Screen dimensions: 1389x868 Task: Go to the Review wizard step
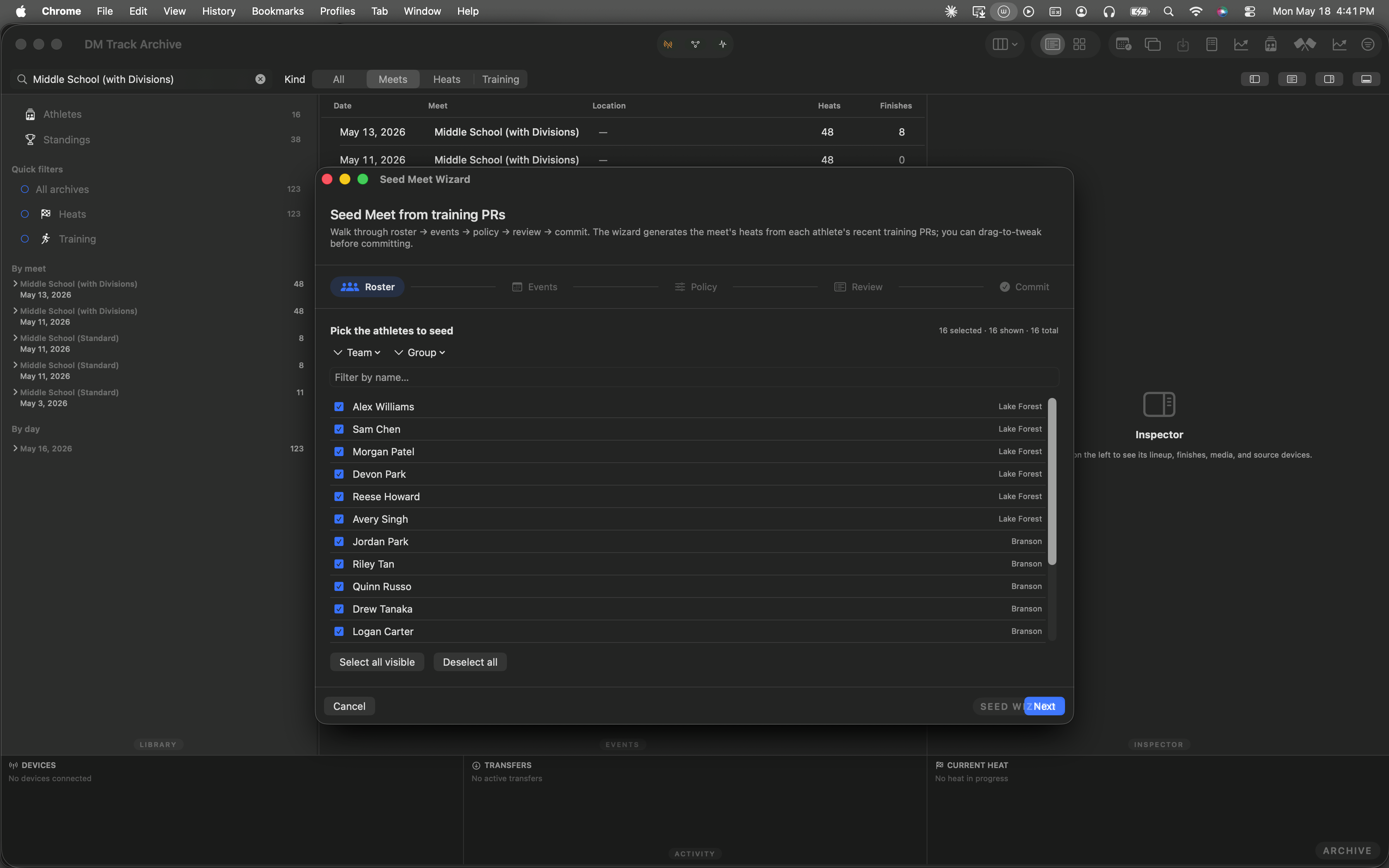[x=858, y=287]
